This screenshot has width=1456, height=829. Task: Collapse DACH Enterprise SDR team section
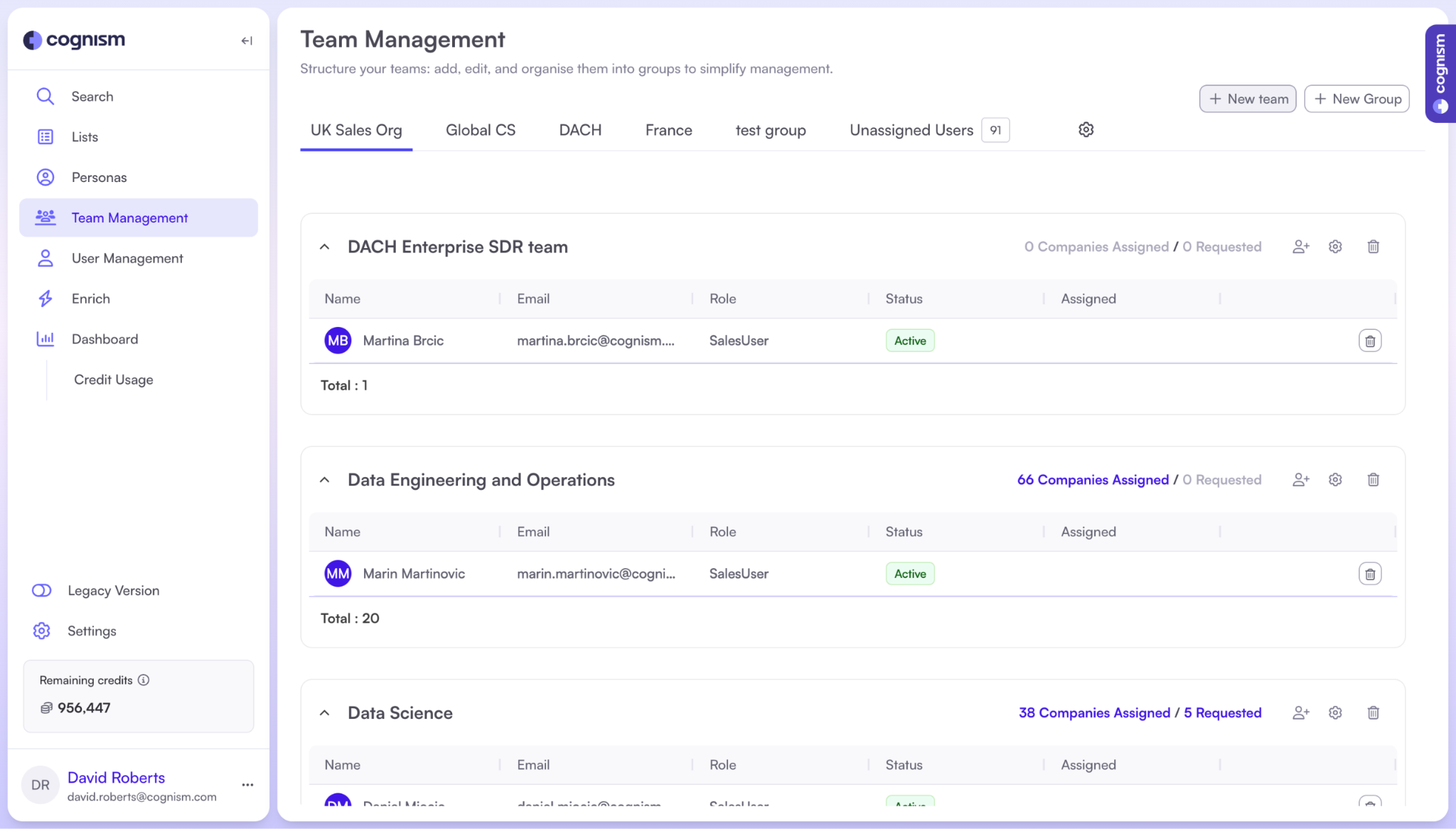click(325, 247)
